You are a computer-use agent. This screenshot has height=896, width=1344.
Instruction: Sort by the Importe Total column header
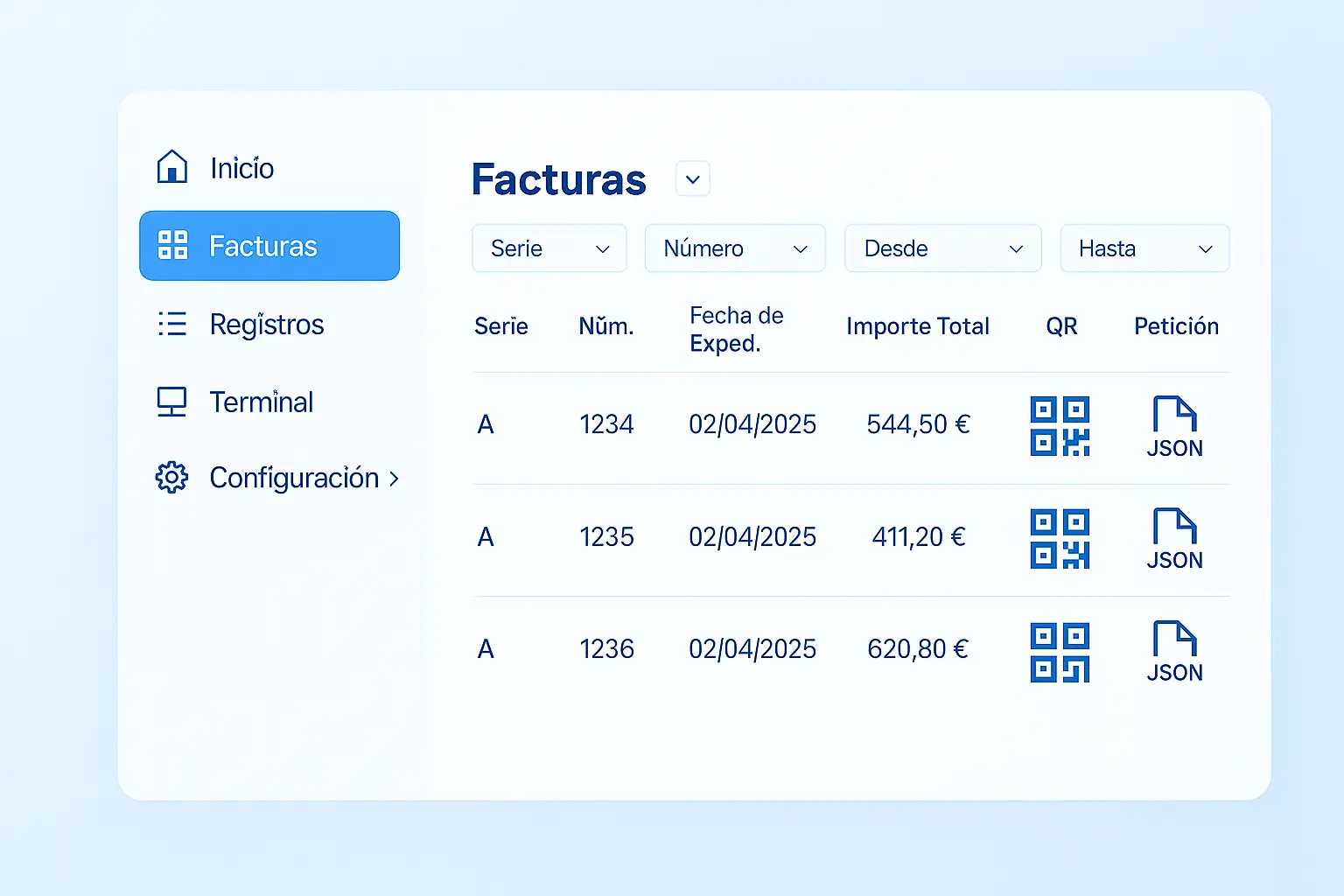coord(917,326)
